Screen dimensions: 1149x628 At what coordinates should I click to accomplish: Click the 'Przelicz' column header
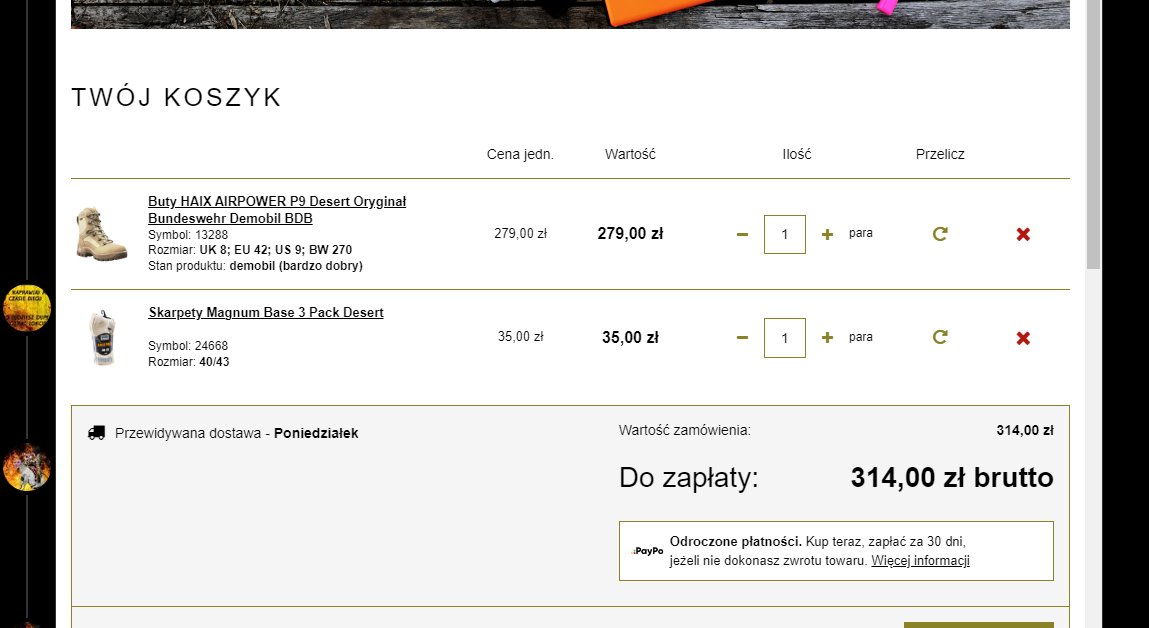pos(940,155)
